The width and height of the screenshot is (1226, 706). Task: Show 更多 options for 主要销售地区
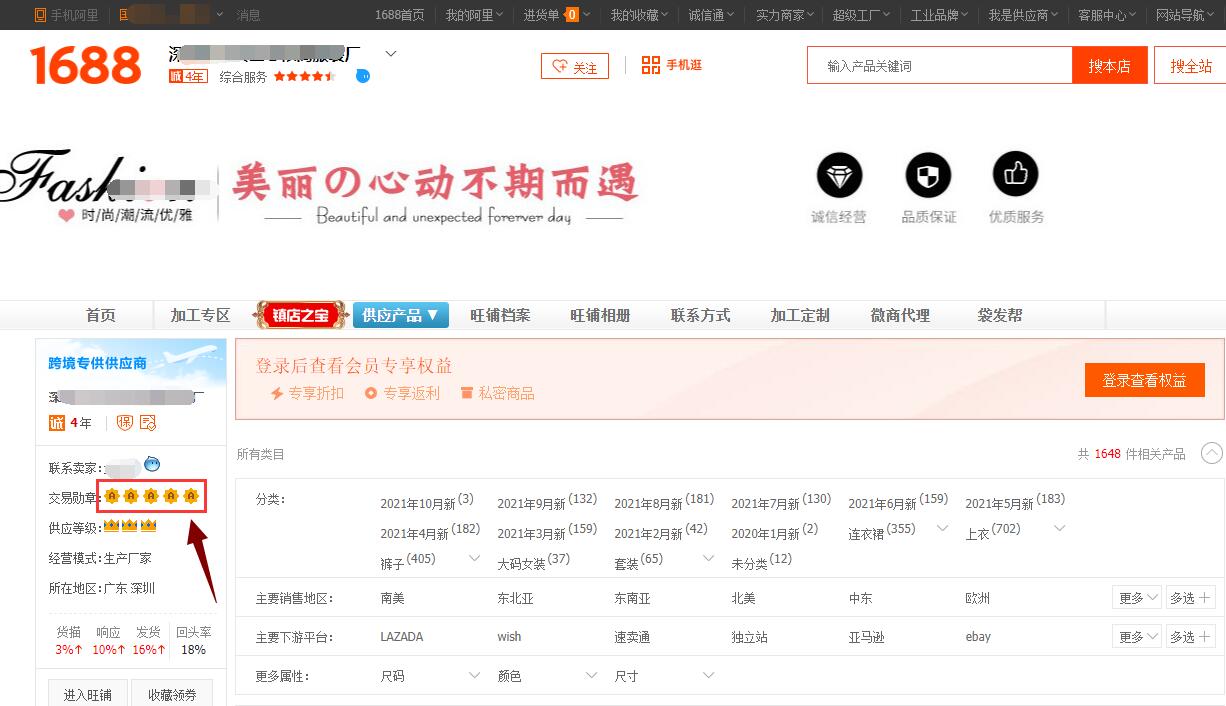pyautogui.click(x=1137, y=598)
